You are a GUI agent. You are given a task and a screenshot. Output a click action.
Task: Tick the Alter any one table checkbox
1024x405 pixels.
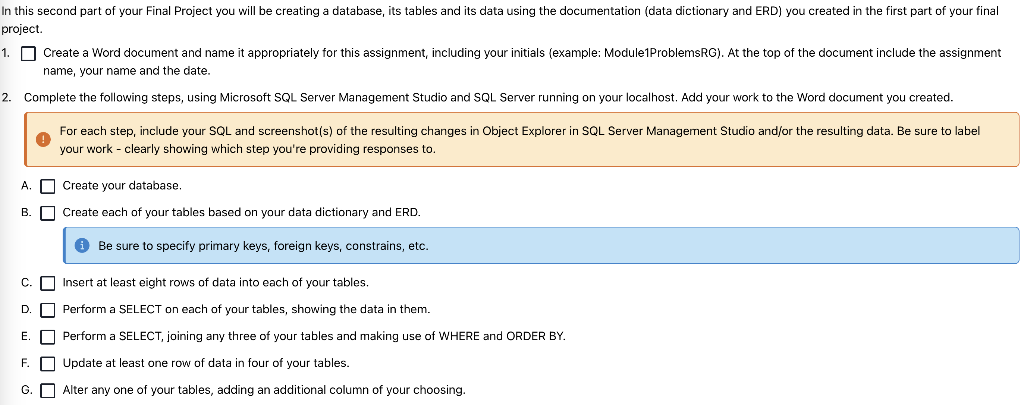click(x=48, y=391)
